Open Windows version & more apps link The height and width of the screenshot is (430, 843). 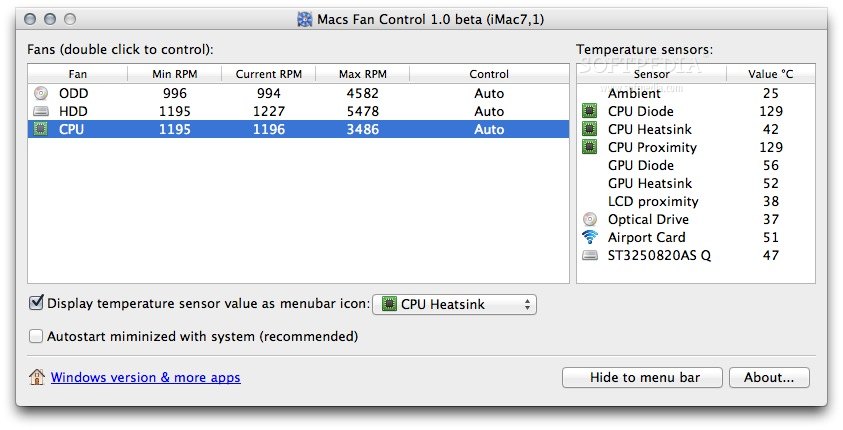tap(146, 377)
